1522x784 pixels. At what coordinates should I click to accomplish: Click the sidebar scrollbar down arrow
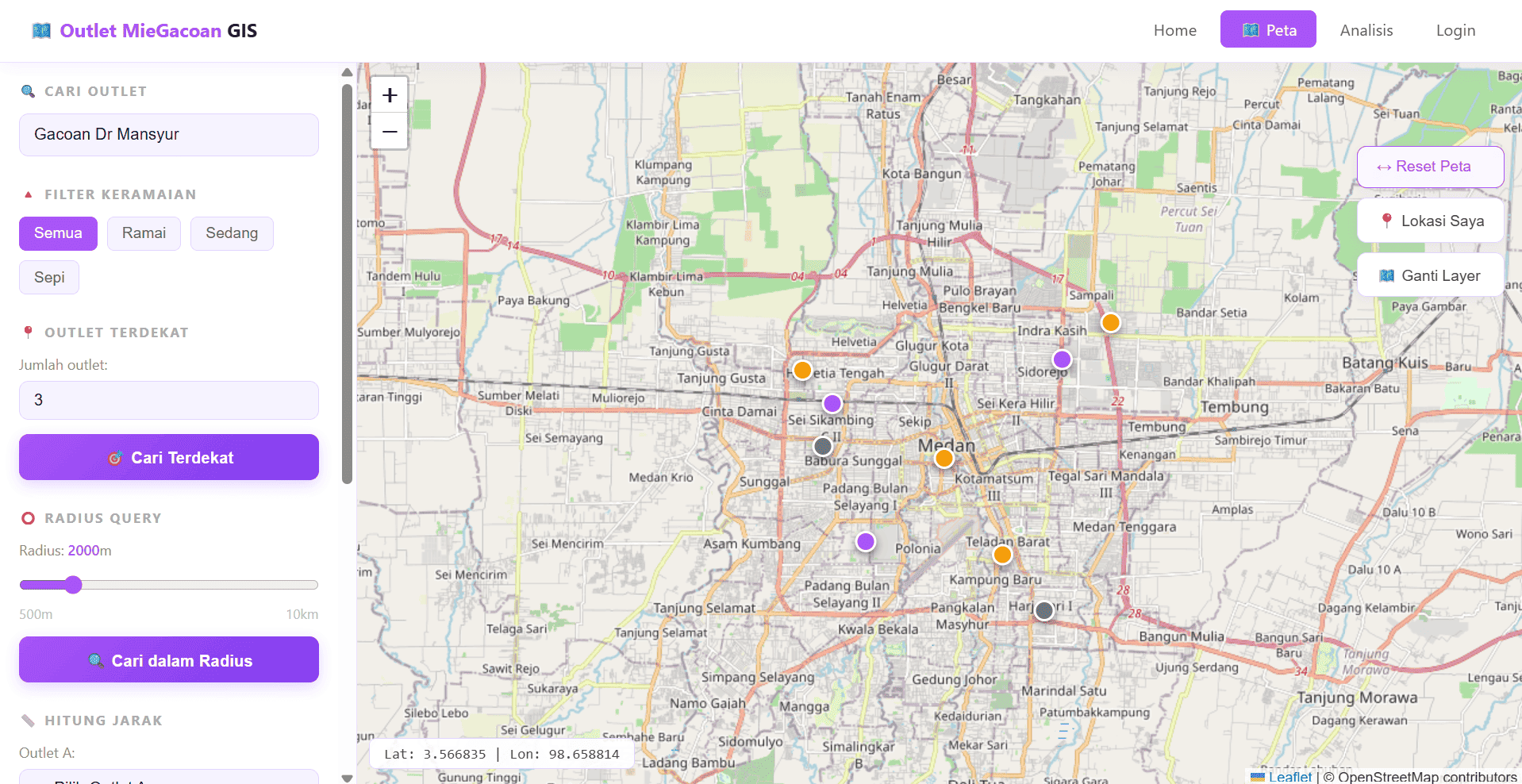pyautogui.click(x=347, y=778)
